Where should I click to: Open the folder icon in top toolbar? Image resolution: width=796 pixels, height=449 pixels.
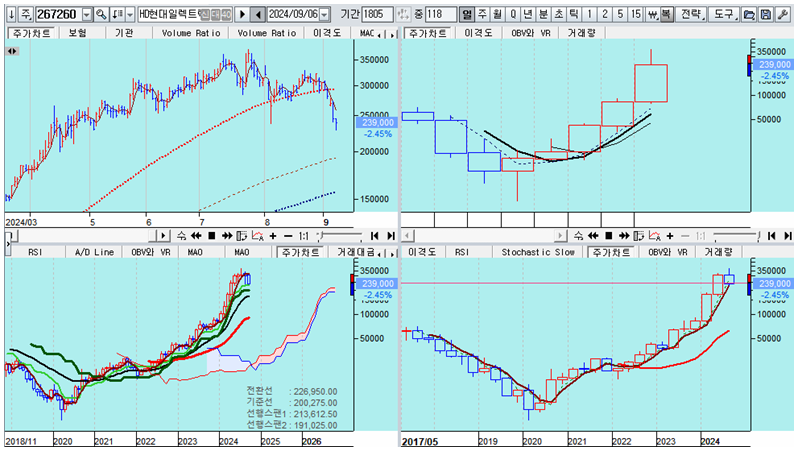point(750,15)
